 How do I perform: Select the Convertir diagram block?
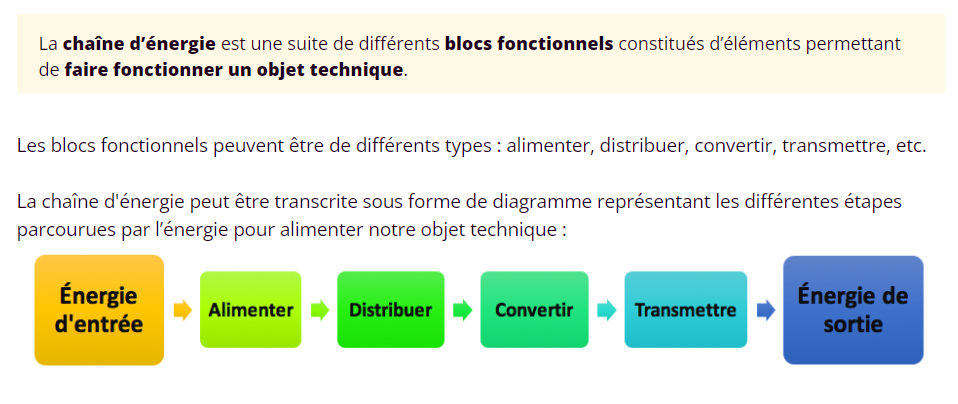click(x=534, y=310)
